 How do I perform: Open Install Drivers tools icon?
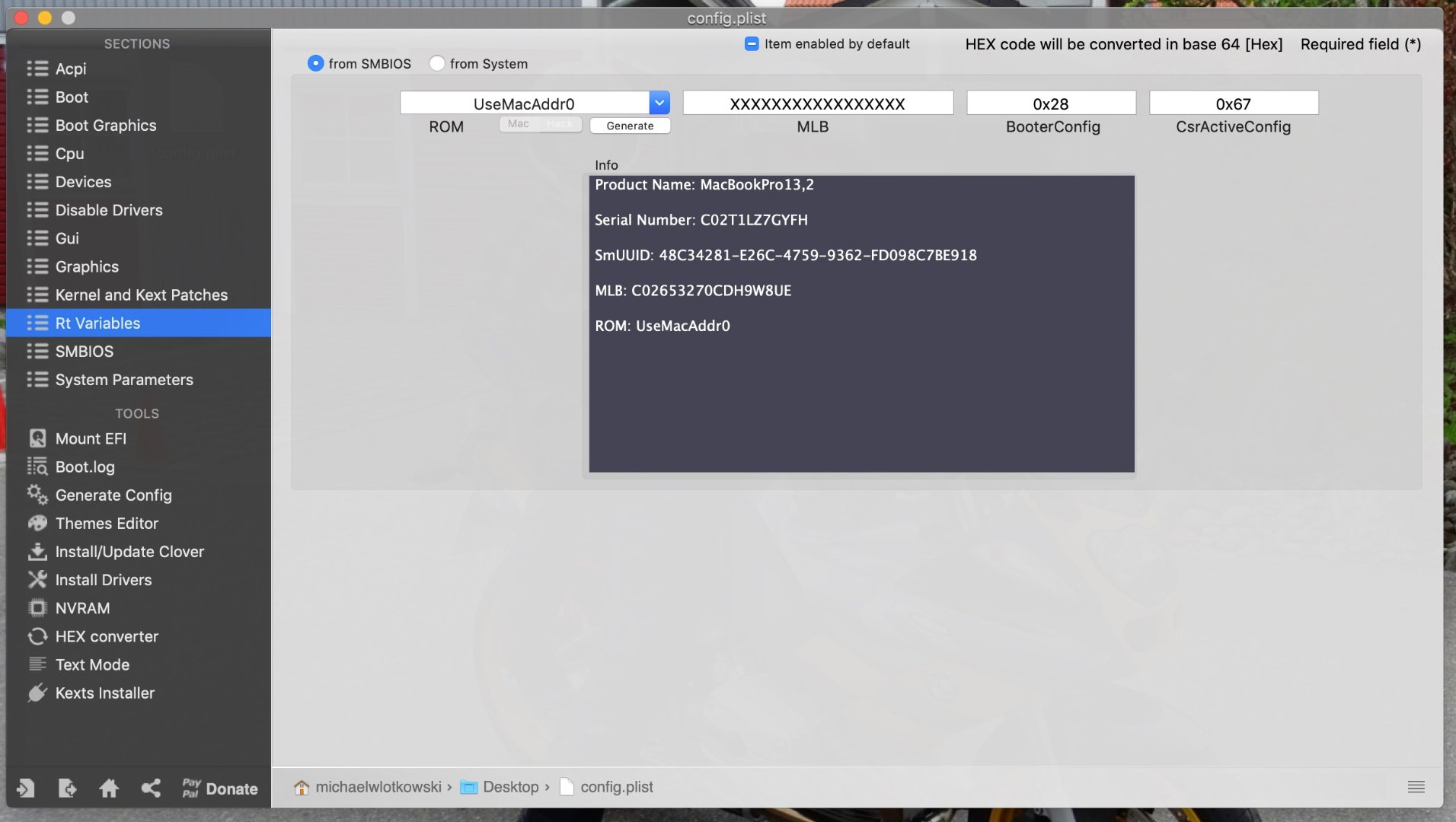[x=37, y=579]
